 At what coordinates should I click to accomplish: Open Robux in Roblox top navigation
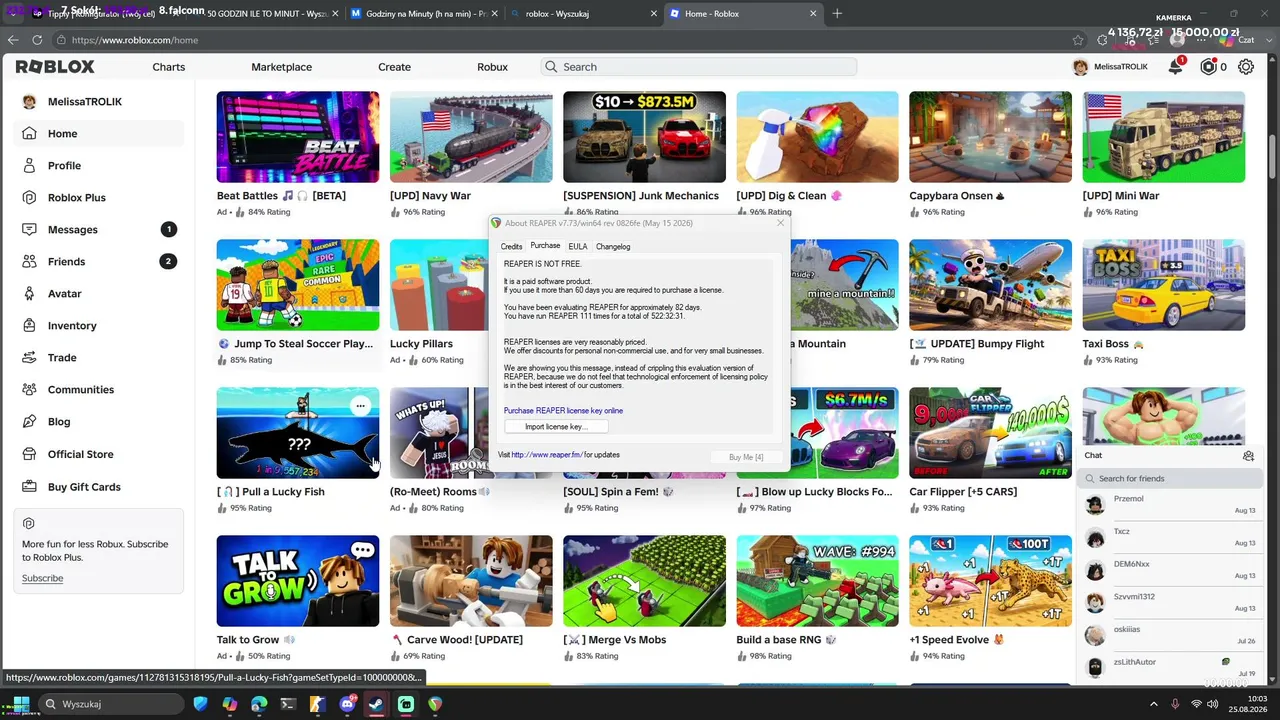coord(492,67)
